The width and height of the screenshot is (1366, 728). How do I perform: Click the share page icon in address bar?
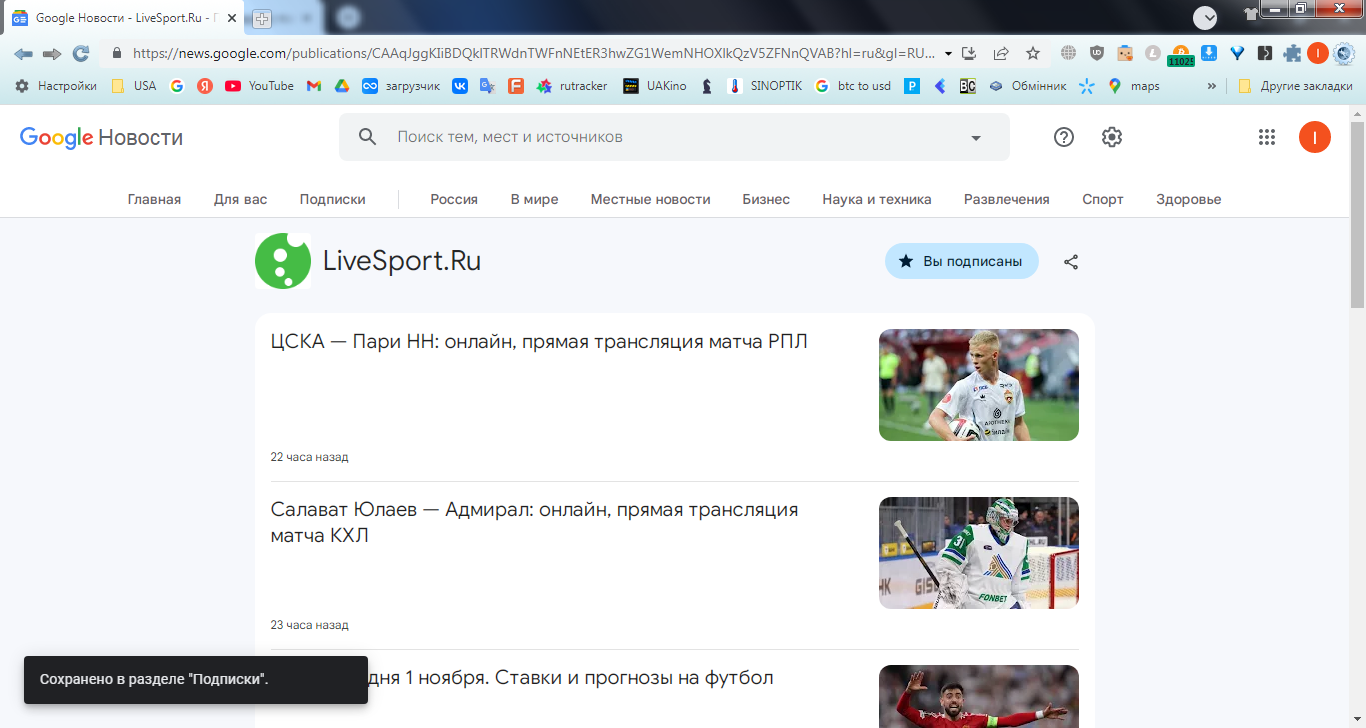pos(1001,53)
